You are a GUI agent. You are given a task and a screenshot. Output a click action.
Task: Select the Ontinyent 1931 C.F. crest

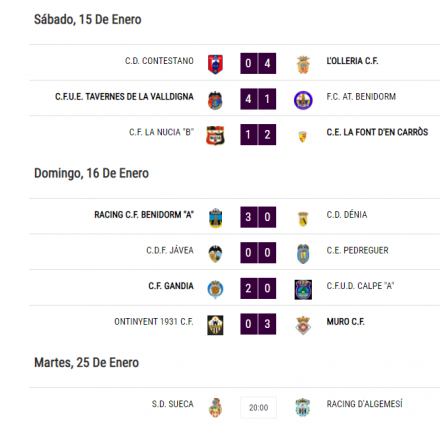(215, 325)
